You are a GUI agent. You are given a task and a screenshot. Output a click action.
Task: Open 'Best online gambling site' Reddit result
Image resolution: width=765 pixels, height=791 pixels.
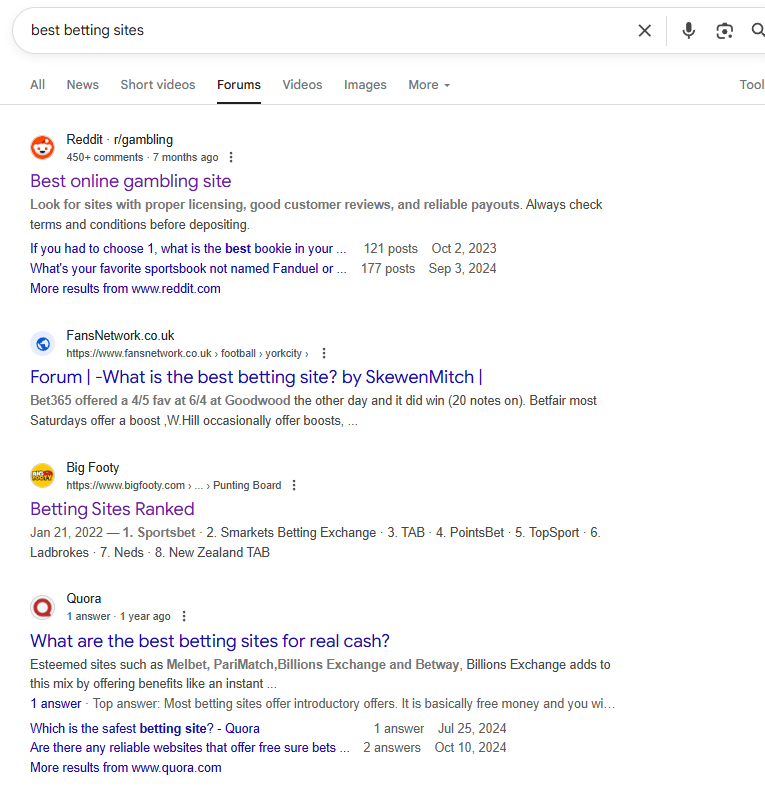[131, 181]
